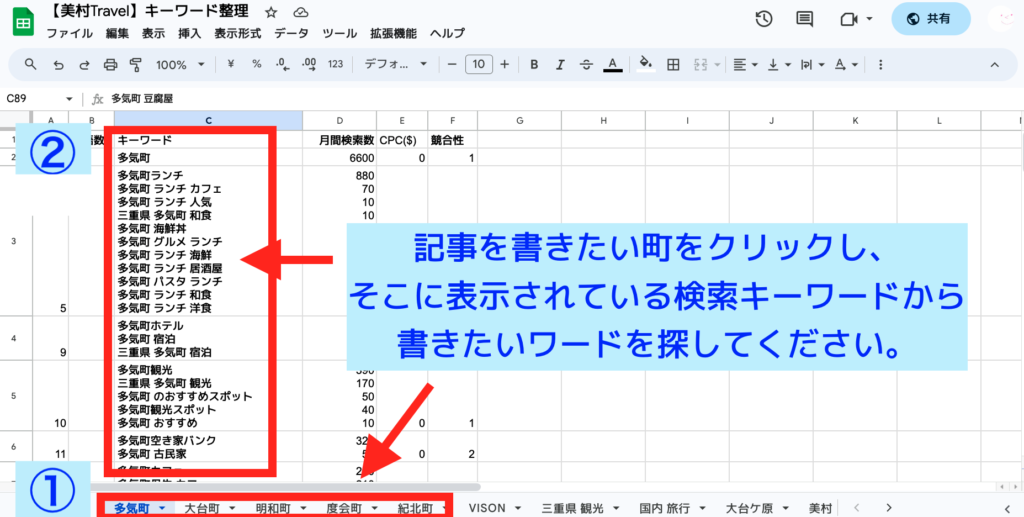Star this spreadsheet document
1024x517 pixels.
tap(271, 12)
